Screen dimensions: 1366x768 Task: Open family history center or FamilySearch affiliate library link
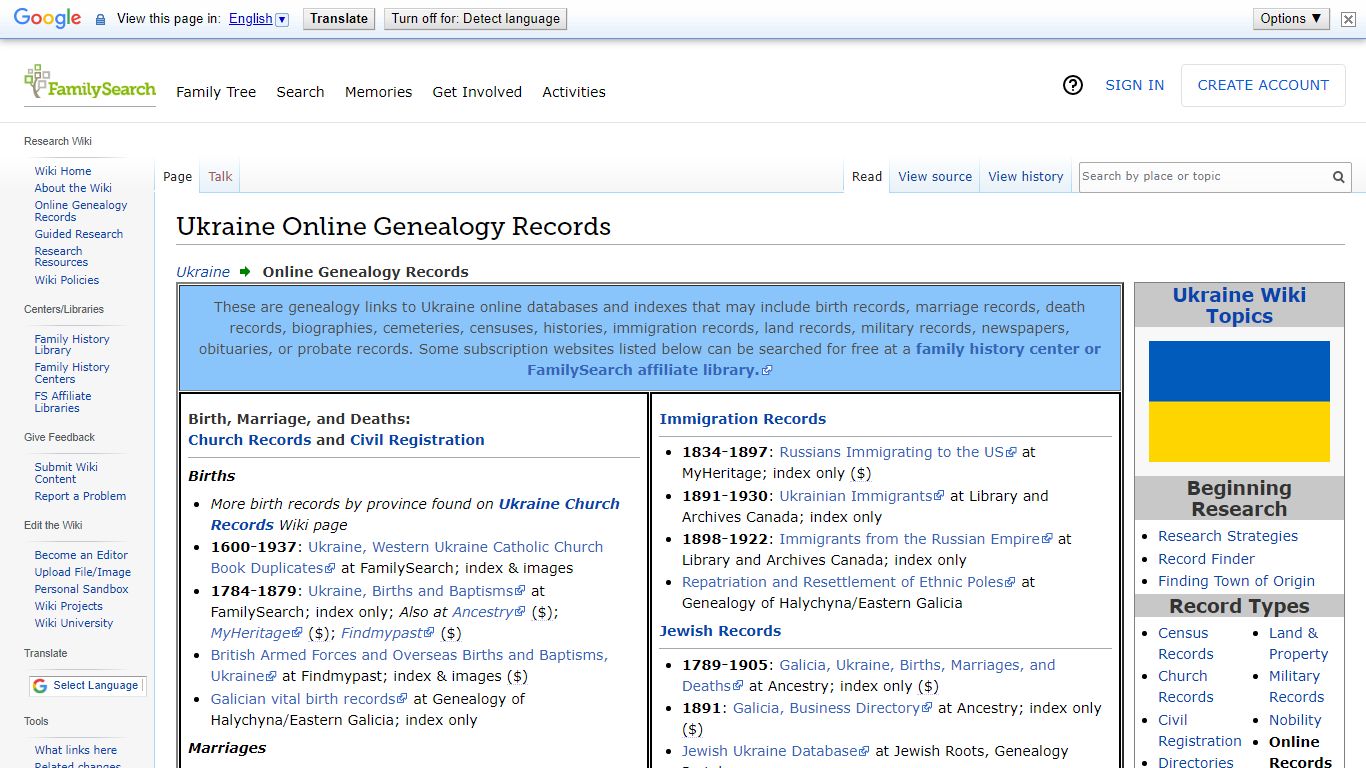814,360
